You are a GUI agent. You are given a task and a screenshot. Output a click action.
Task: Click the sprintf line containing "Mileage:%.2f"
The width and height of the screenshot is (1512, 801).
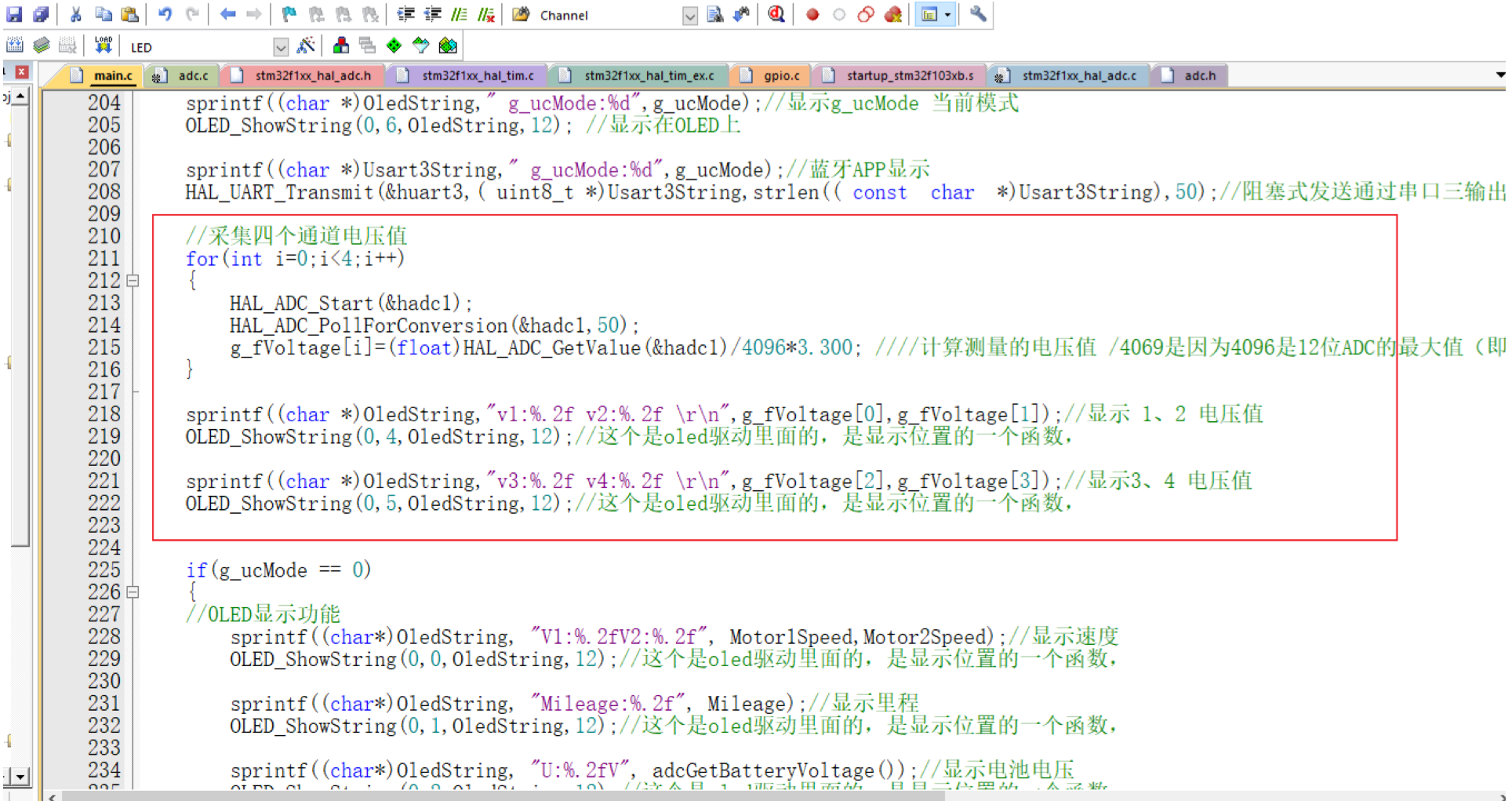(x=575, y=704)
